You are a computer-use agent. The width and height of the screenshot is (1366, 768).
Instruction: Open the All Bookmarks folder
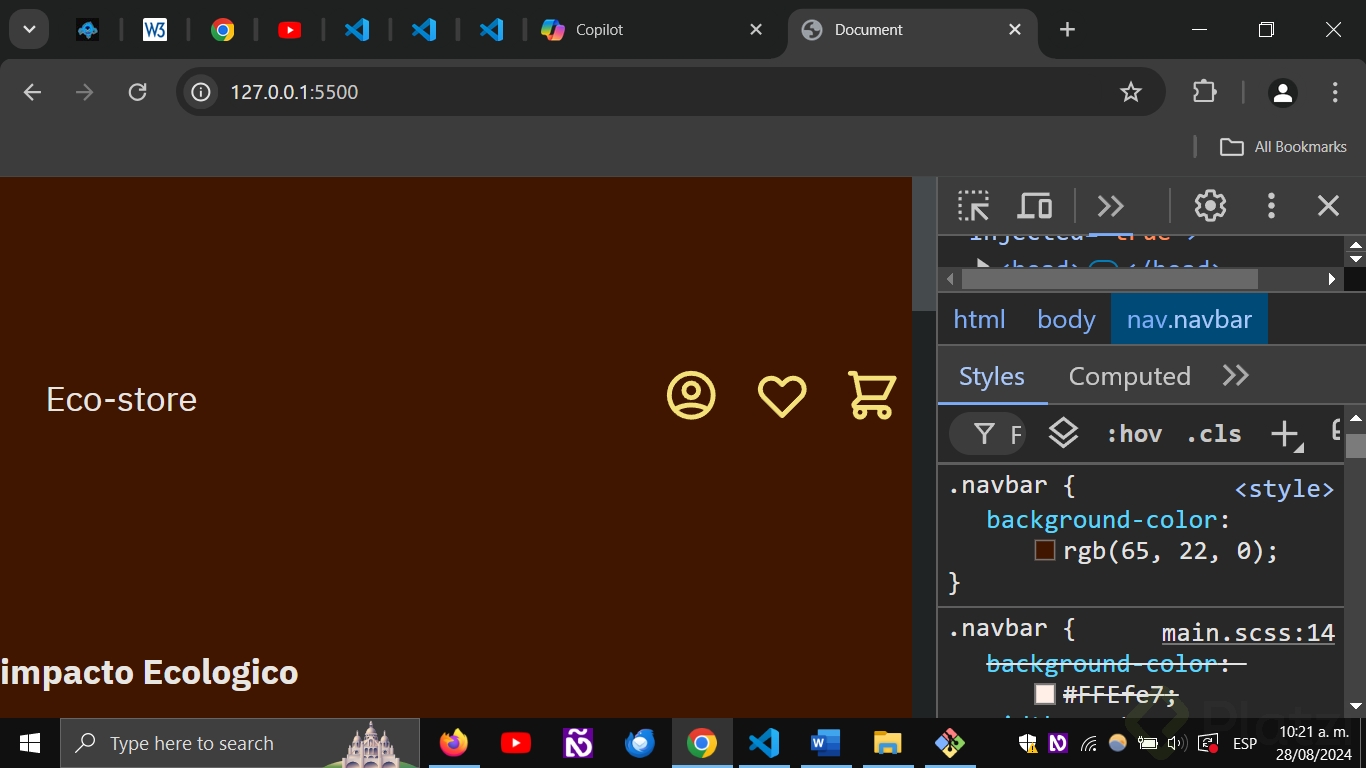pyautogui.click(x=1283, y=147)
